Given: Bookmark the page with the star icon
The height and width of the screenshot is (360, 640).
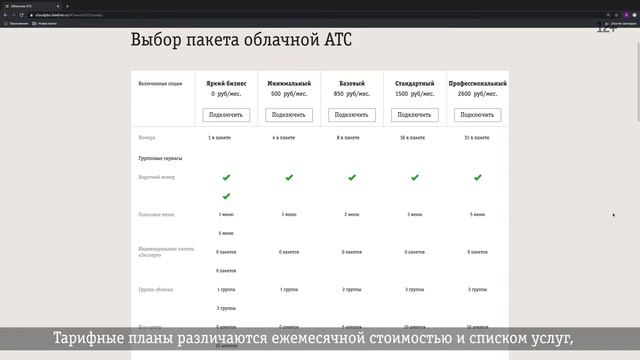Looking at the screenshot, I should point(616,15).
